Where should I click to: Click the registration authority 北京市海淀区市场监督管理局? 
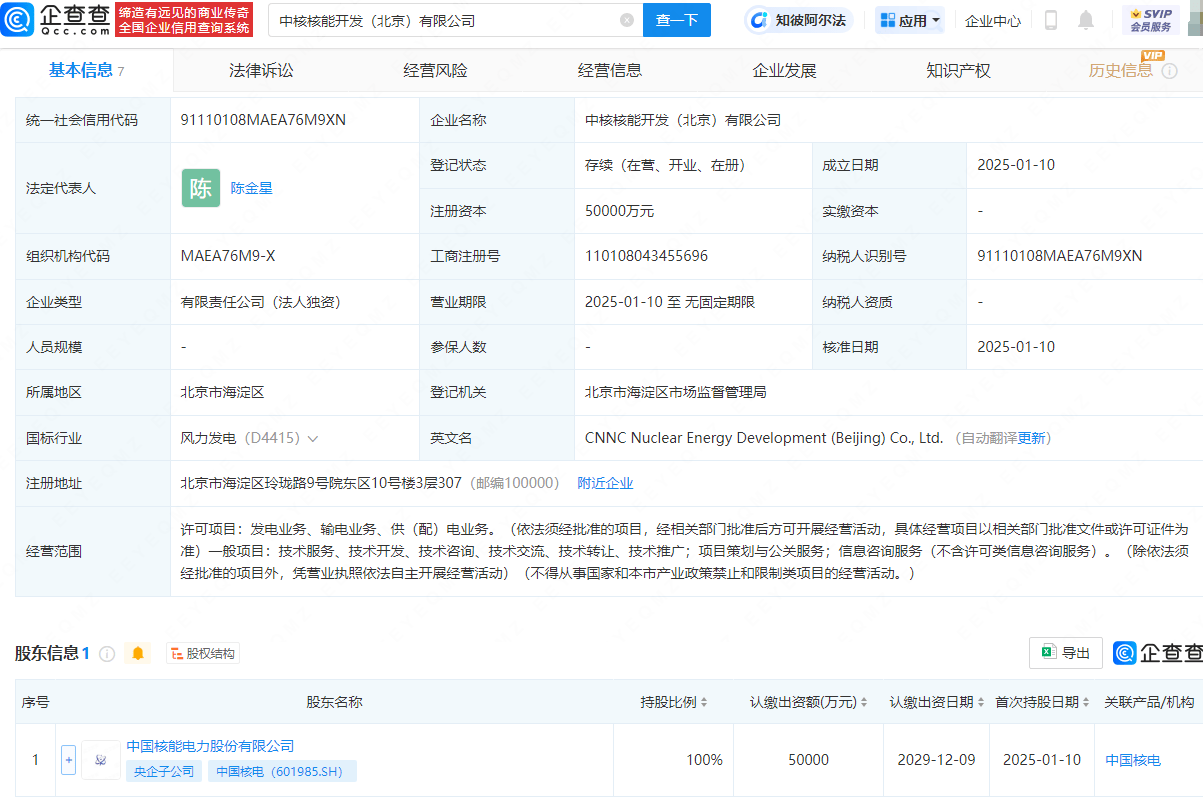(676, 393)
